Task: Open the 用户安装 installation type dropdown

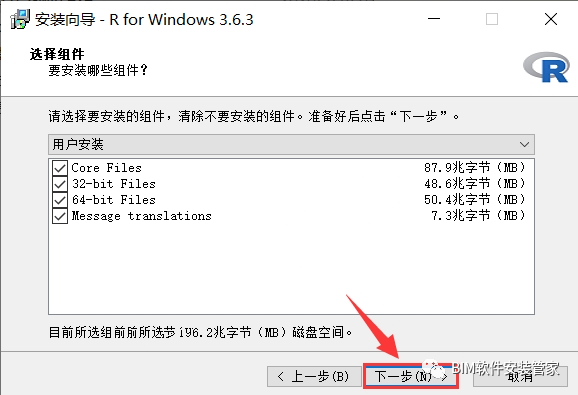Action: click(x=291, y=144)
